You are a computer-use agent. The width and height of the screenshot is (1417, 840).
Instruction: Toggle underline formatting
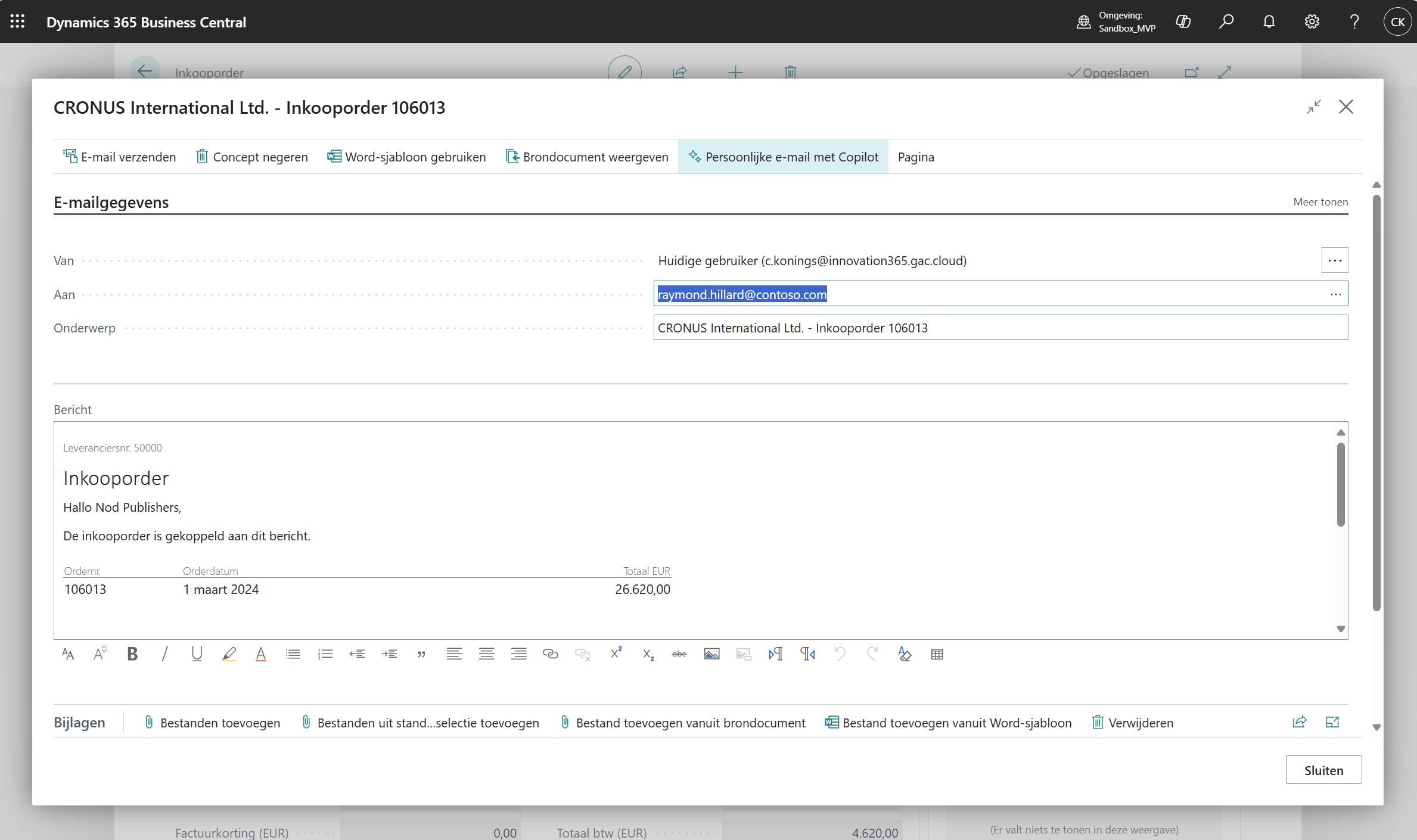point(197,654)
